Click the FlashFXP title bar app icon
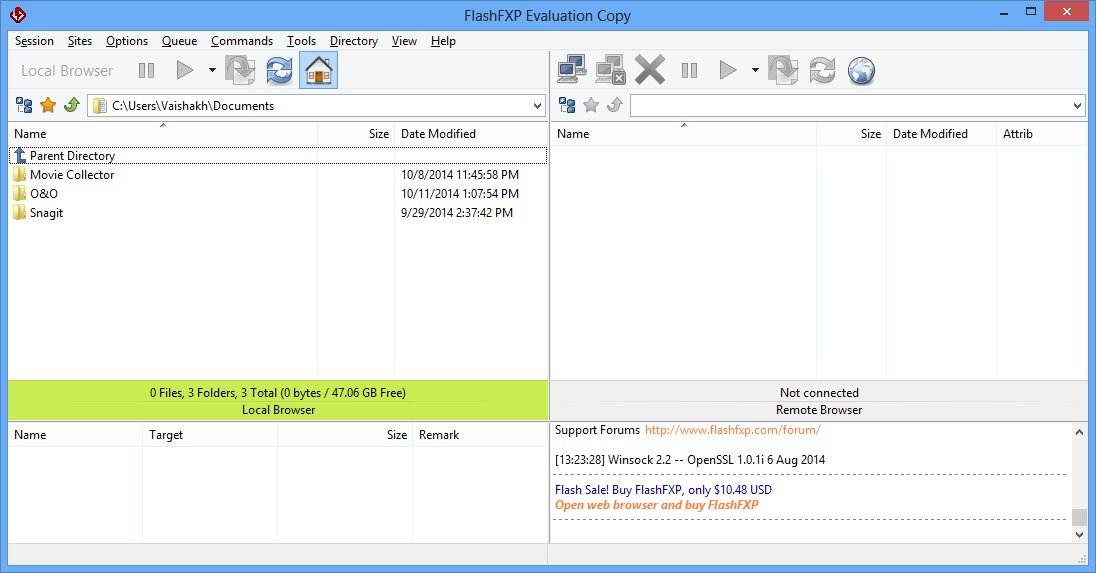The height and width of the screenshot is (573, 1096). 18,15
